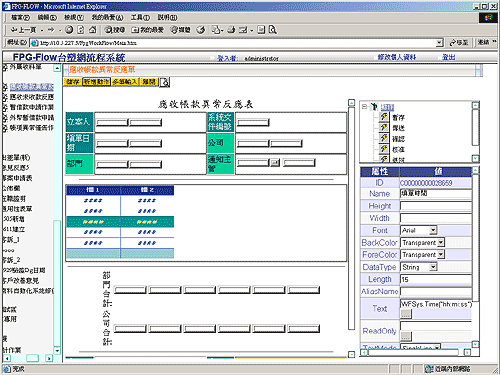Click the Forward arrow in IE toolbar
This screenshot has height=375, width=500.
coord(51,30)
